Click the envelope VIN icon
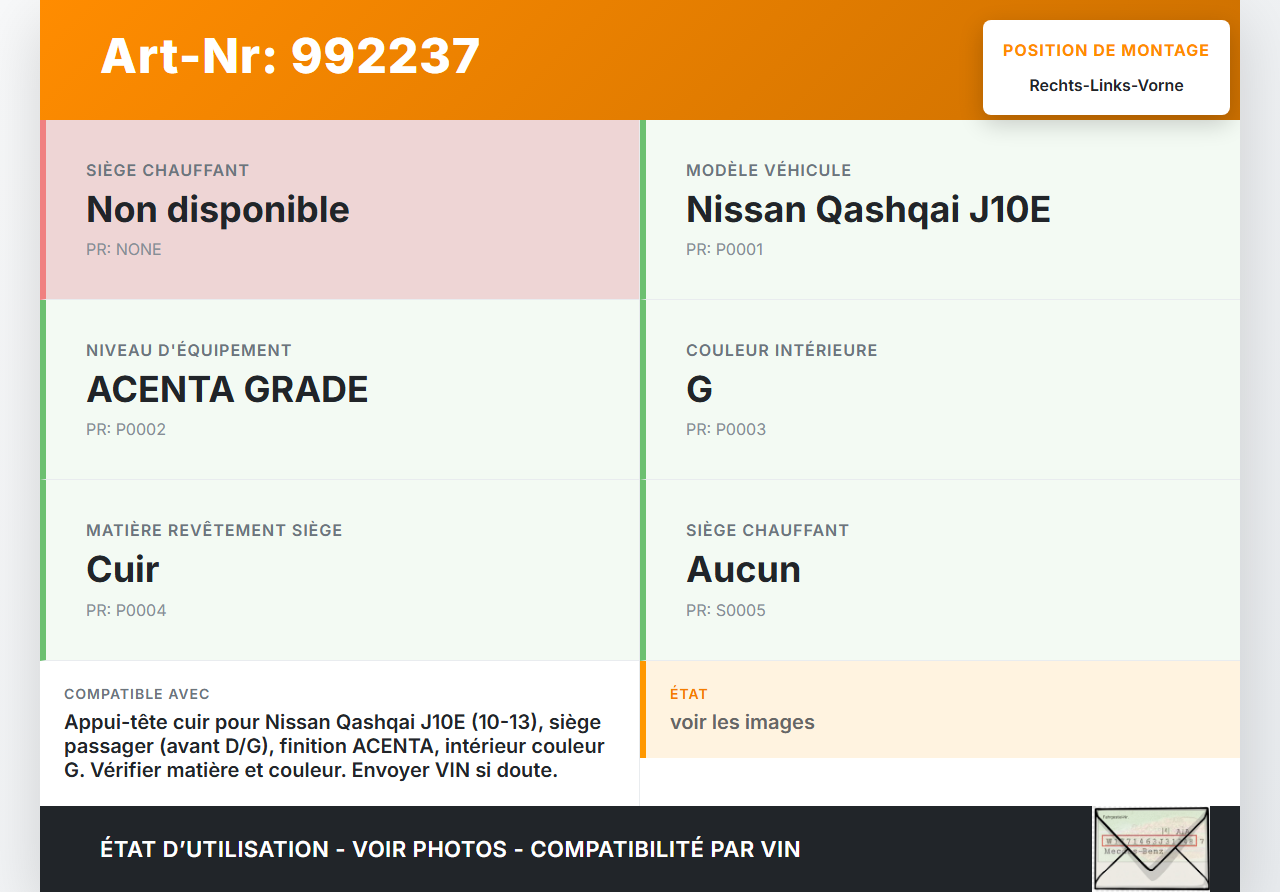 1150,848
